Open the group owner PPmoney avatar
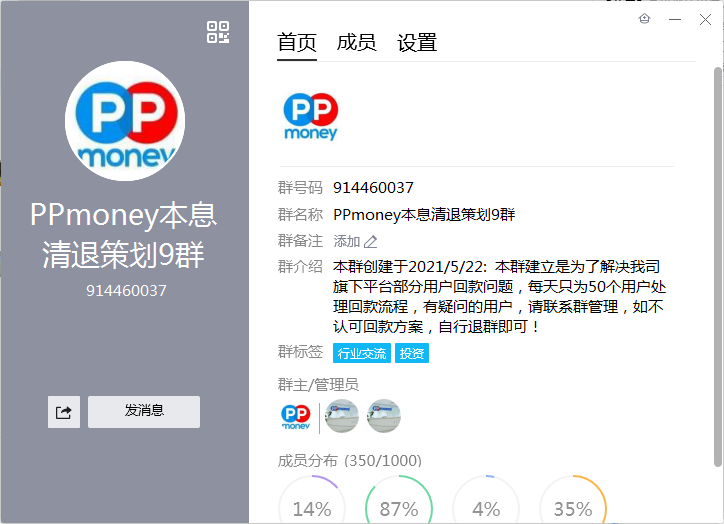 click(x=296, y=416)
